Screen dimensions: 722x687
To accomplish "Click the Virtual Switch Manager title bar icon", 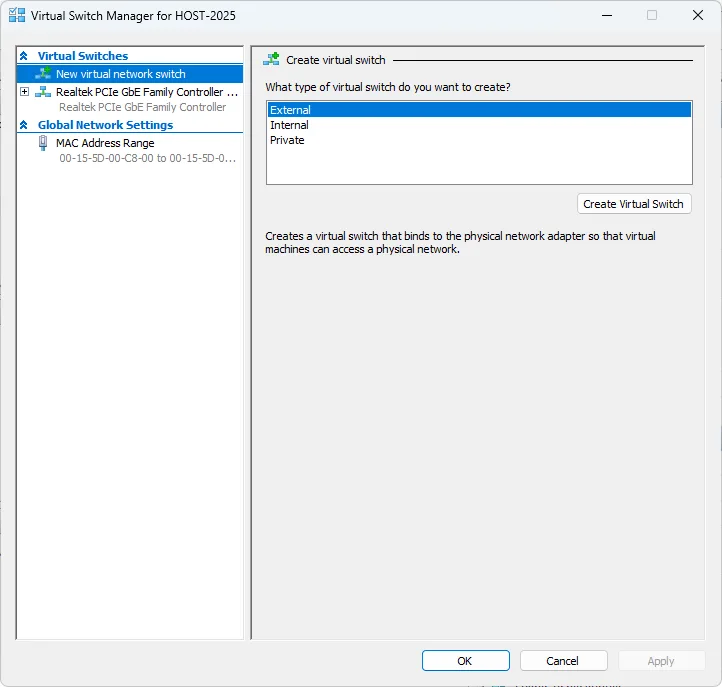I will click(x=17, y=15).
